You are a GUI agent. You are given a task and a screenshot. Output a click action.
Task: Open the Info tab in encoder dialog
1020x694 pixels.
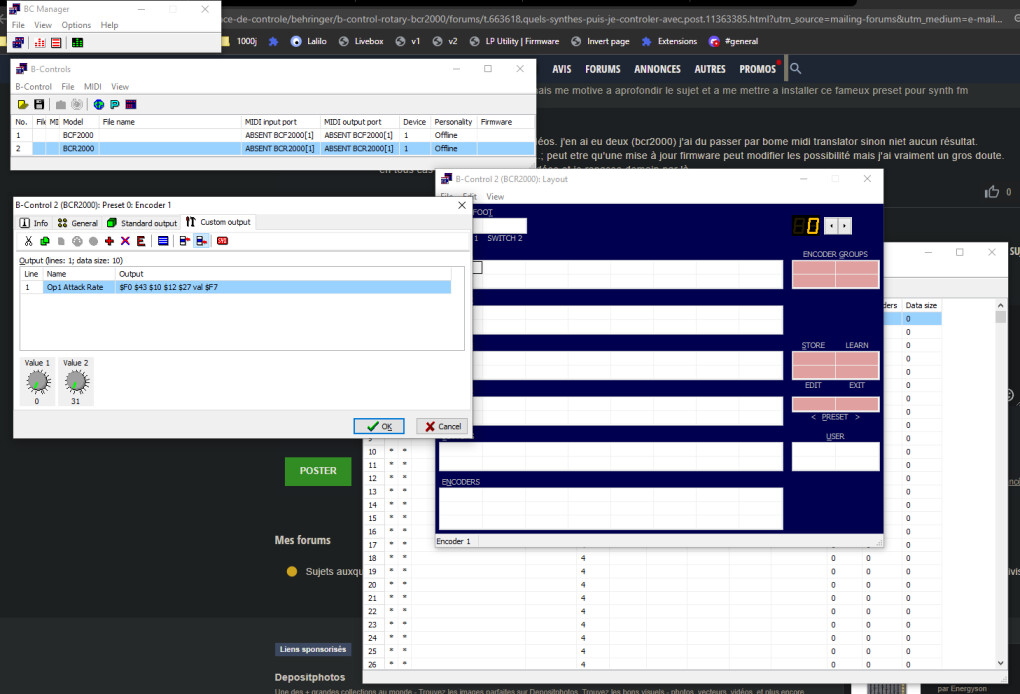(34, 223)
